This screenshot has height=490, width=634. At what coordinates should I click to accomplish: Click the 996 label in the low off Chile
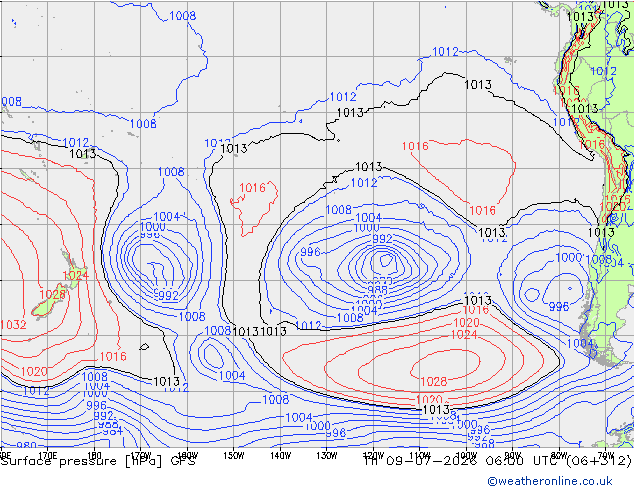click(559, 306)
